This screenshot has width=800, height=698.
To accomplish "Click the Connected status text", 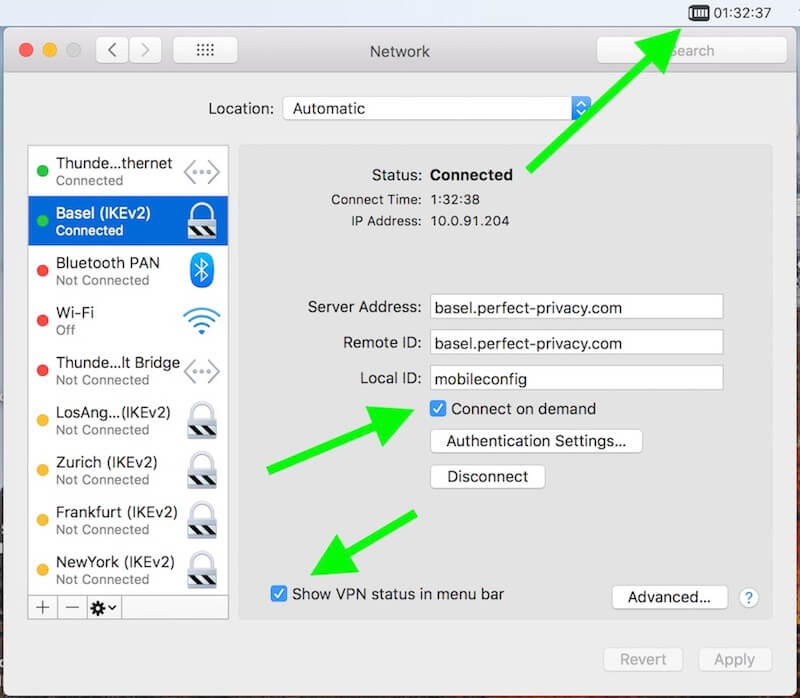I will pyautogui.click(x=471, y=175).
